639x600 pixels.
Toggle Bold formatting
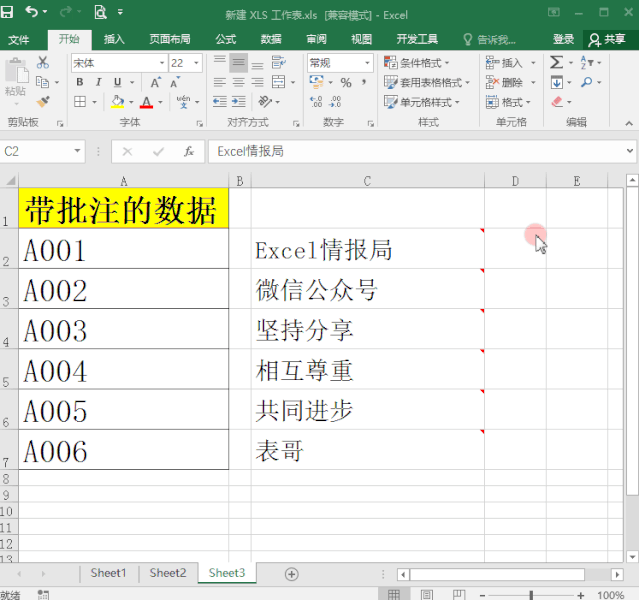pyautogui.click(x=80, y=82)
